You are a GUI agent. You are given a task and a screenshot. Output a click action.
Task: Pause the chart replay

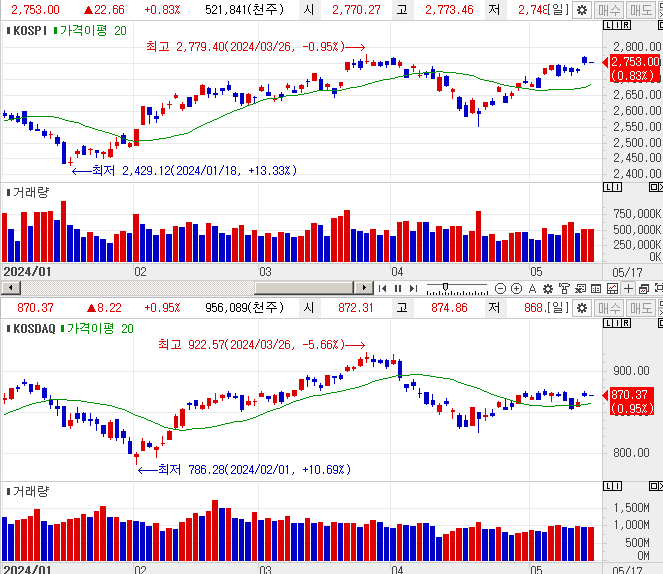398,288
